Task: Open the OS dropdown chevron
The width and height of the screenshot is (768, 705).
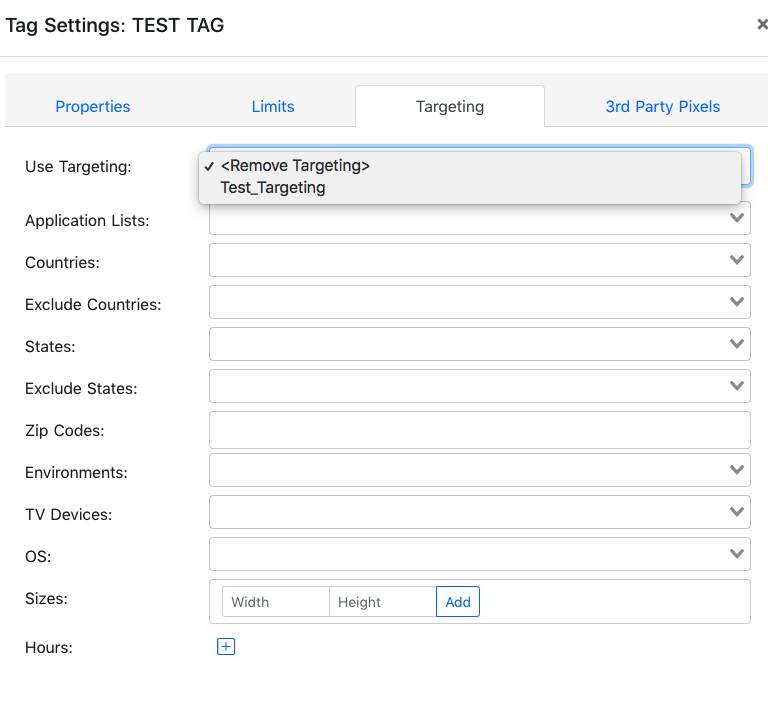Action: (x=737, y=554)
